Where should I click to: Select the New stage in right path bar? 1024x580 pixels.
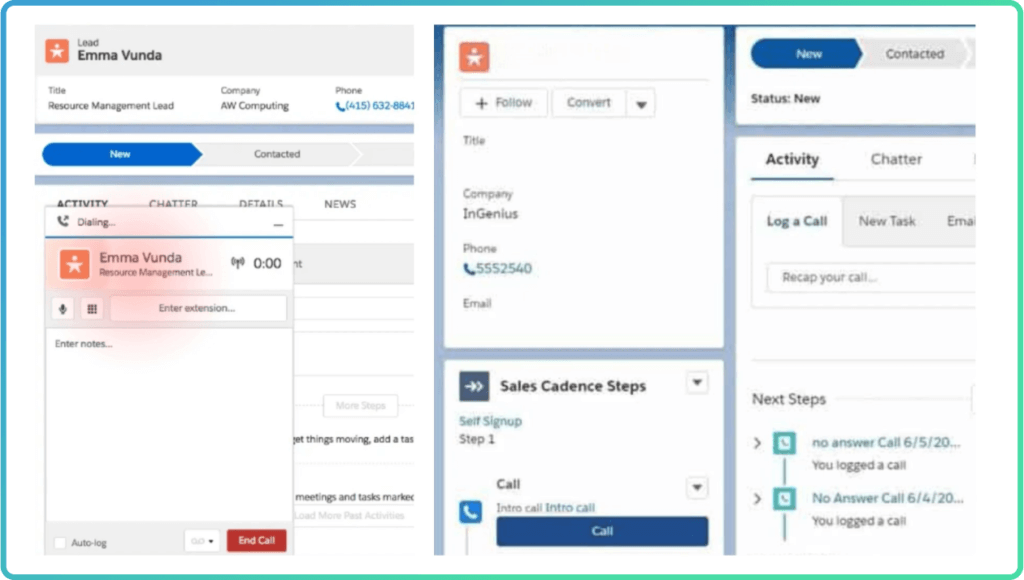tap(808, 54)
